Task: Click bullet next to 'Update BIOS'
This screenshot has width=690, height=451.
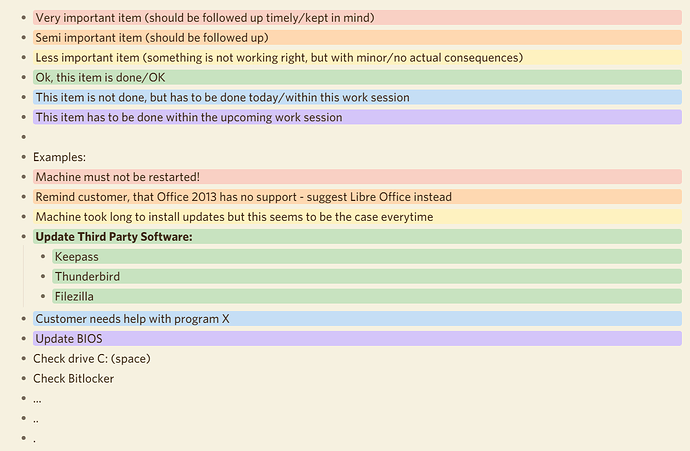Action: point(24,338)
